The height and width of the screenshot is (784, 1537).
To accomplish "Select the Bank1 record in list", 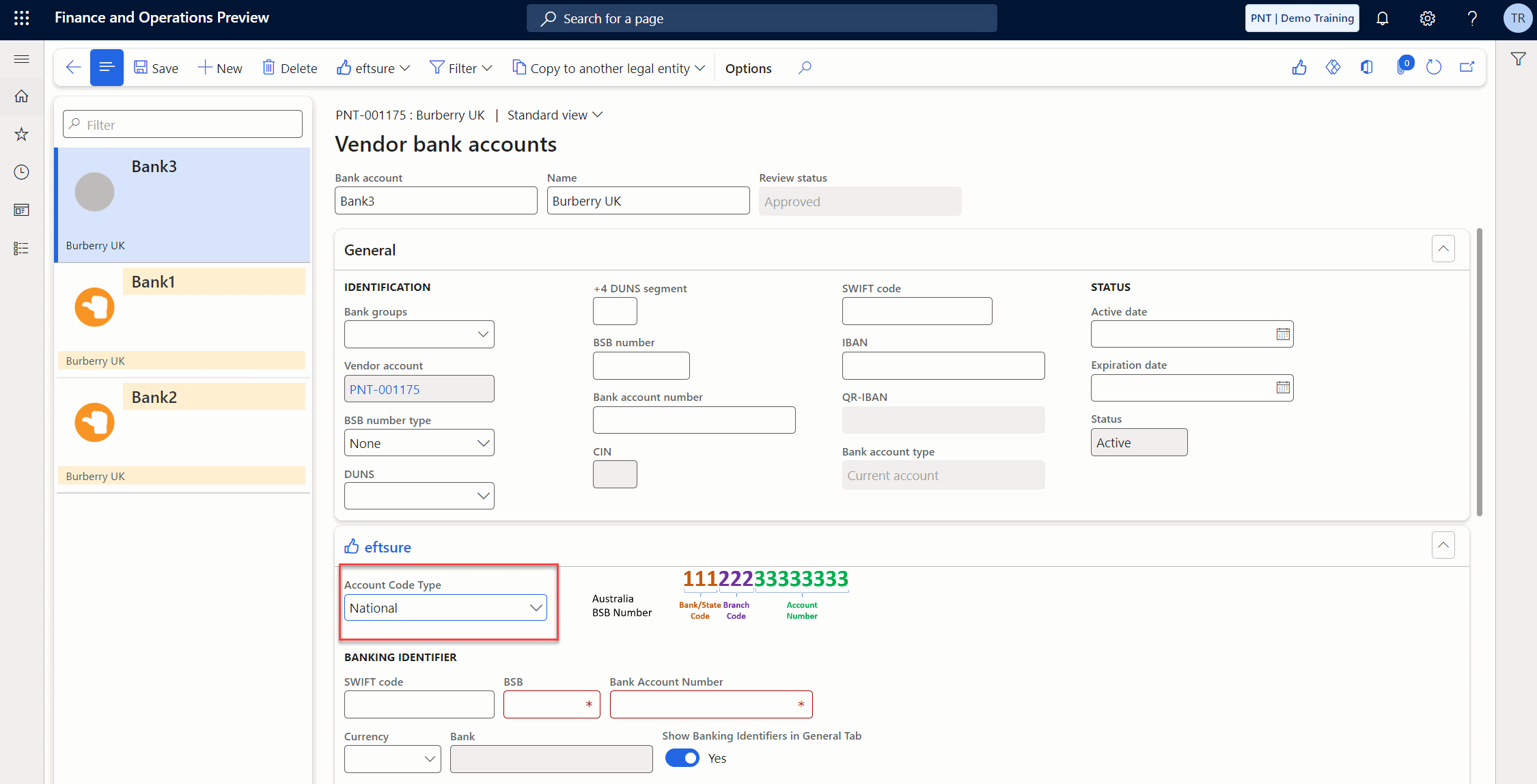I will pos(182,320).
